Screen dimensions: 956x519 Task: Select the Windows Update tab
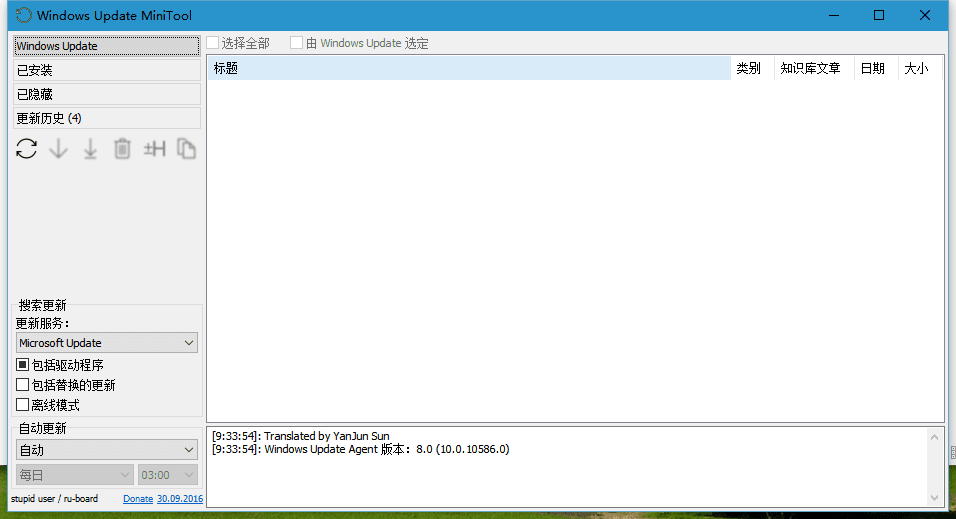(107, 46)
